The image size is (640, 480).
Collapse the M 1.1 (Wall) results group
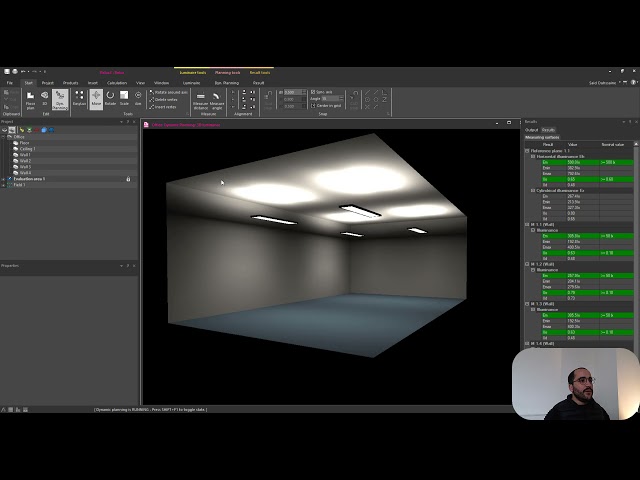click(x=527, y=224)
